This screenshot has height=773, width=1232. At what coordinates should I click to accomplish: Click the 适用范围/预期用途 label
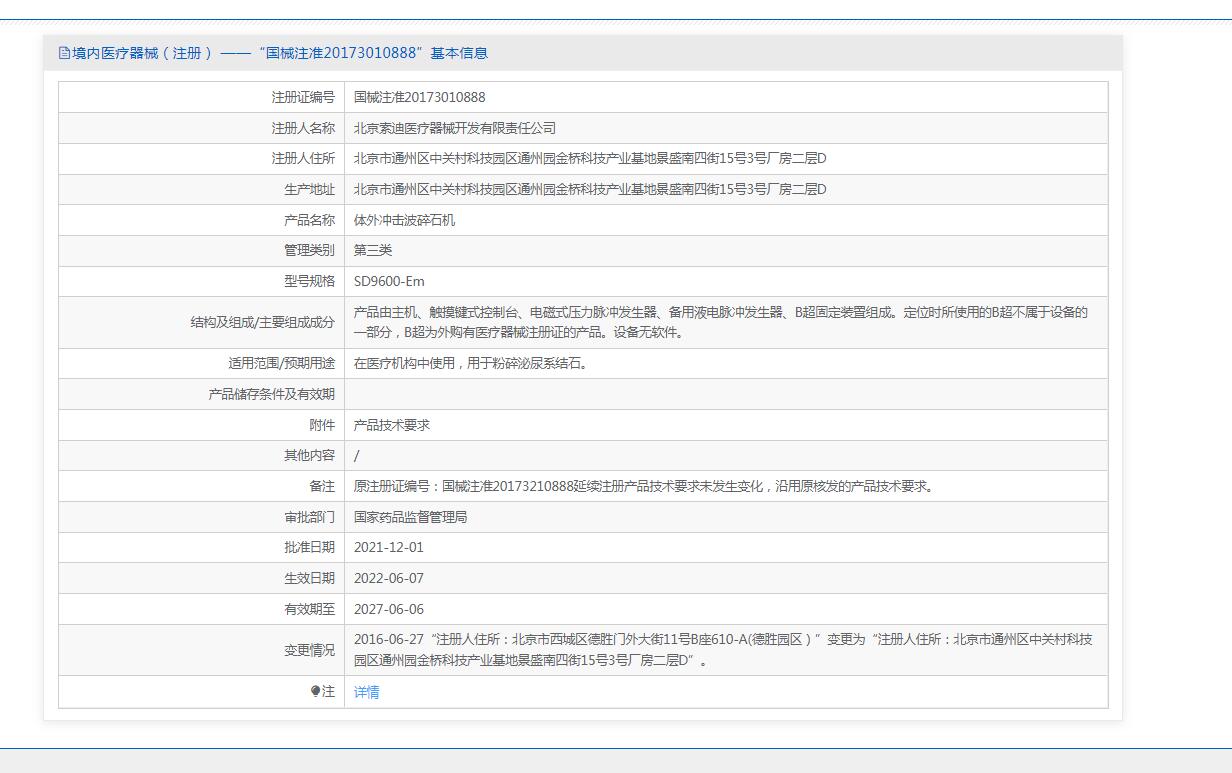282,363
